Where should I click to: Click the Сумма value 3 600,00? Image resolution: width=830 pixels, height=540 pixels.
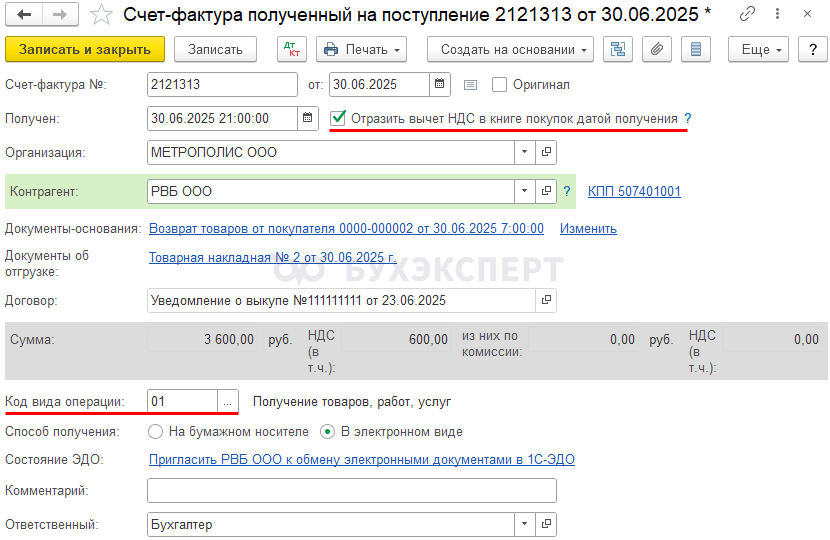tap(202, 339)
